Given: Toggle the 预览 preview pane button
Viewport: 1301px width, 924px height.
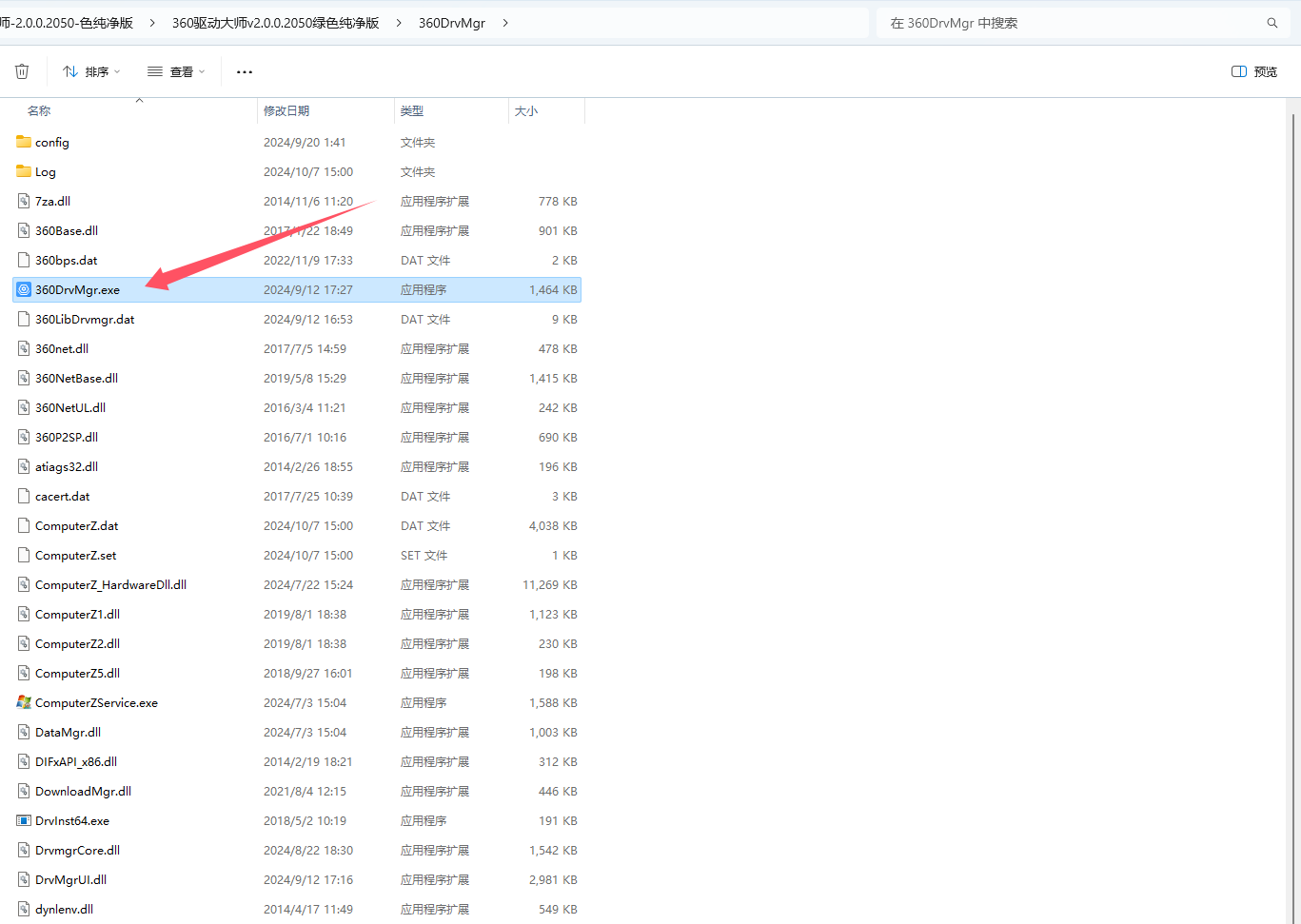Looking at the screenshot, I should pyautogui.click(x=1254, y=71).
